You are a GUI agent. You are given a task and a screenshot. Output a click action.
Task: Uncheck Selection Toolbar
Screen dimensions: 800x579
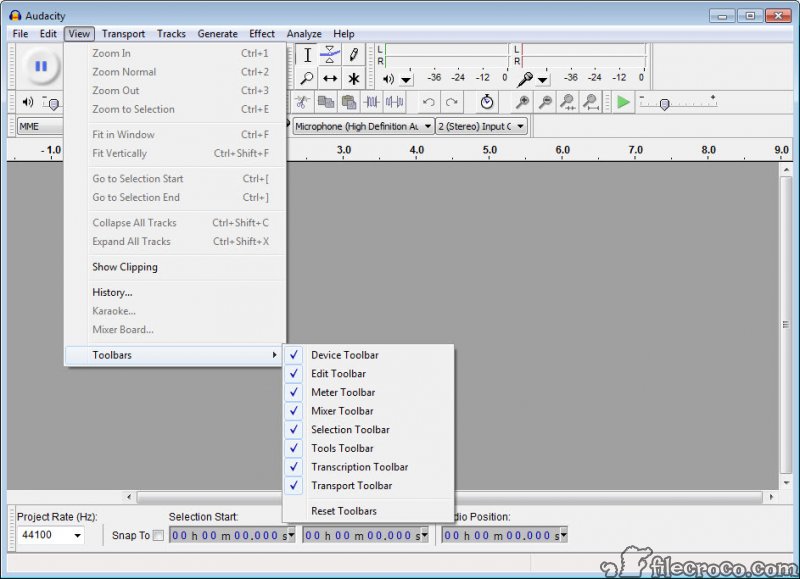click(367, 430)
